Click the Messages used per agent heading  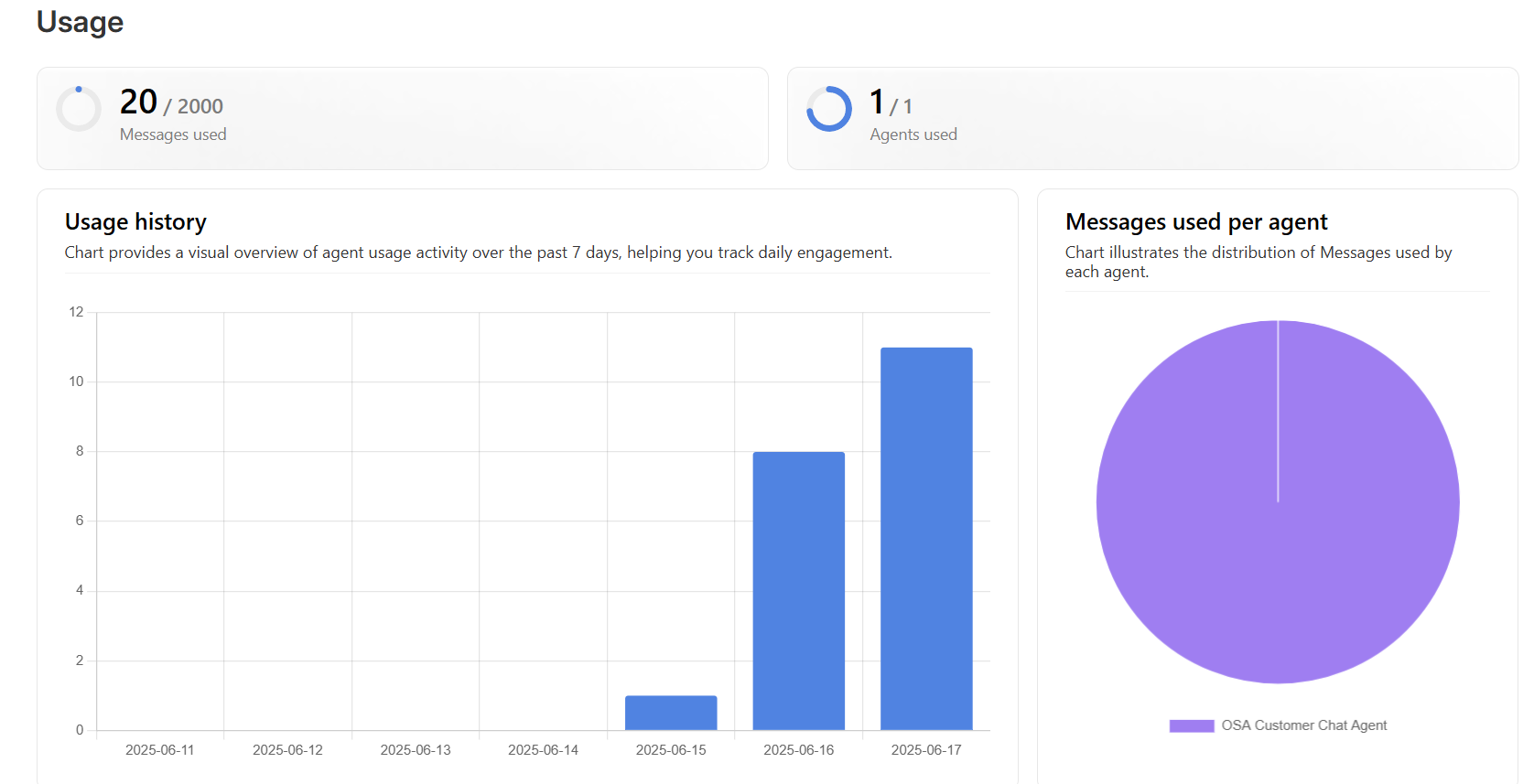pos(1196,222)
